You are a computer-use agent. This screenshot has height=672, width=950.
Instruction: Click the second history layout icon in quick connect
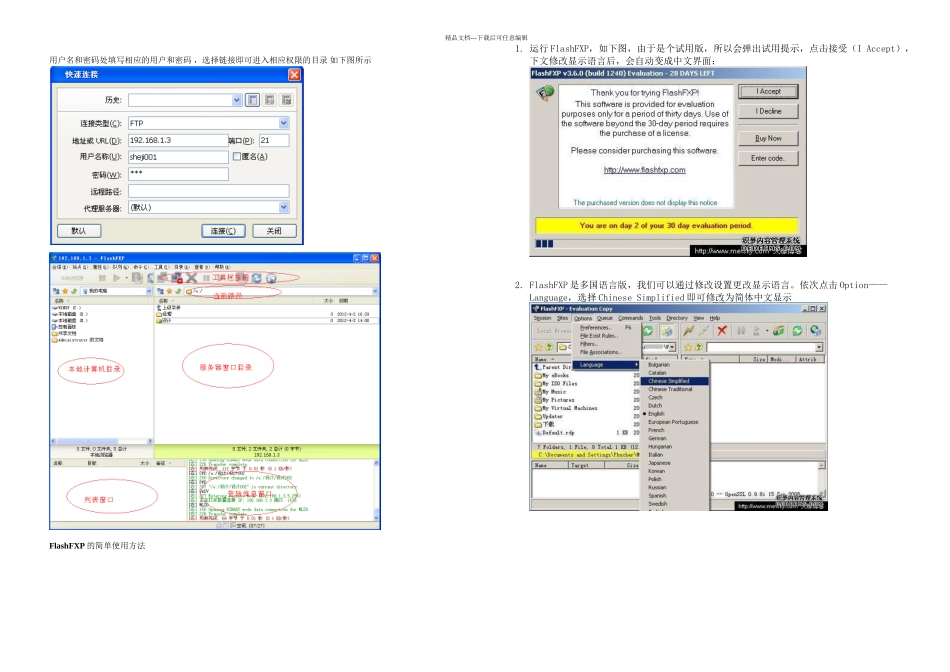[x=270, y=100]
